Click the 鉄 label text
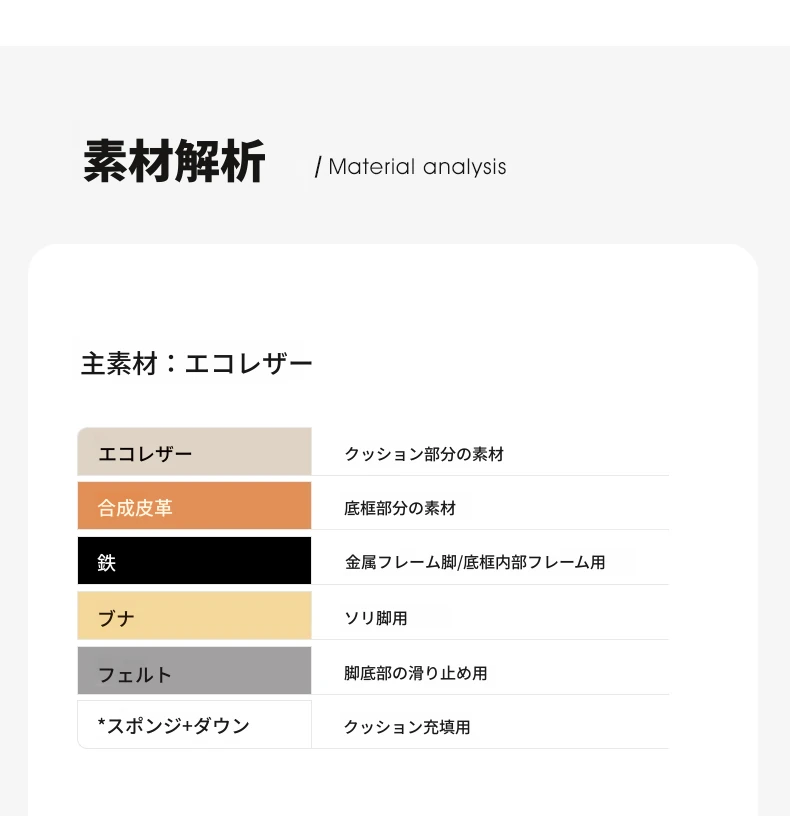The height and width of the screenshot is (816, 790). pos(107,563)
